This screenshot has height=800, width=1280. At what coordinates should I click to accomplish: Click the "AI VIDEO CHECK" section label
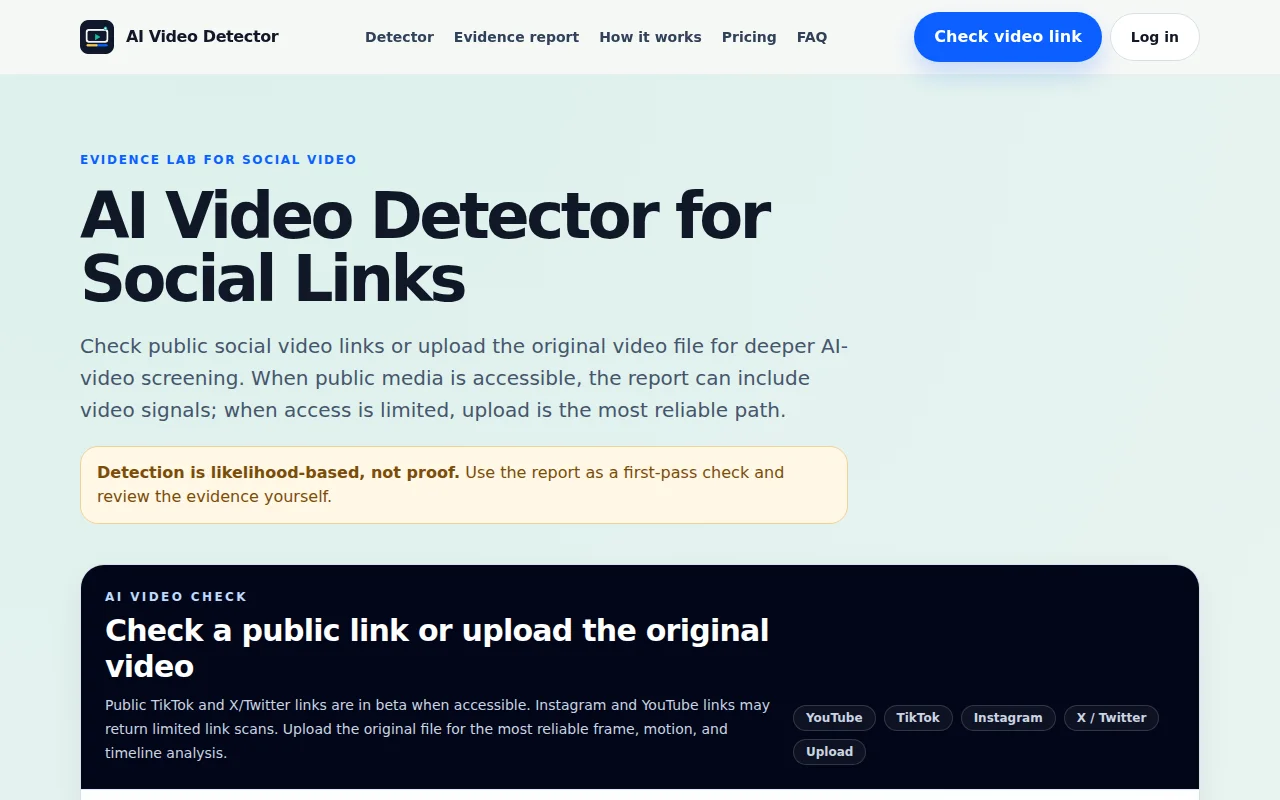[176, 597]
